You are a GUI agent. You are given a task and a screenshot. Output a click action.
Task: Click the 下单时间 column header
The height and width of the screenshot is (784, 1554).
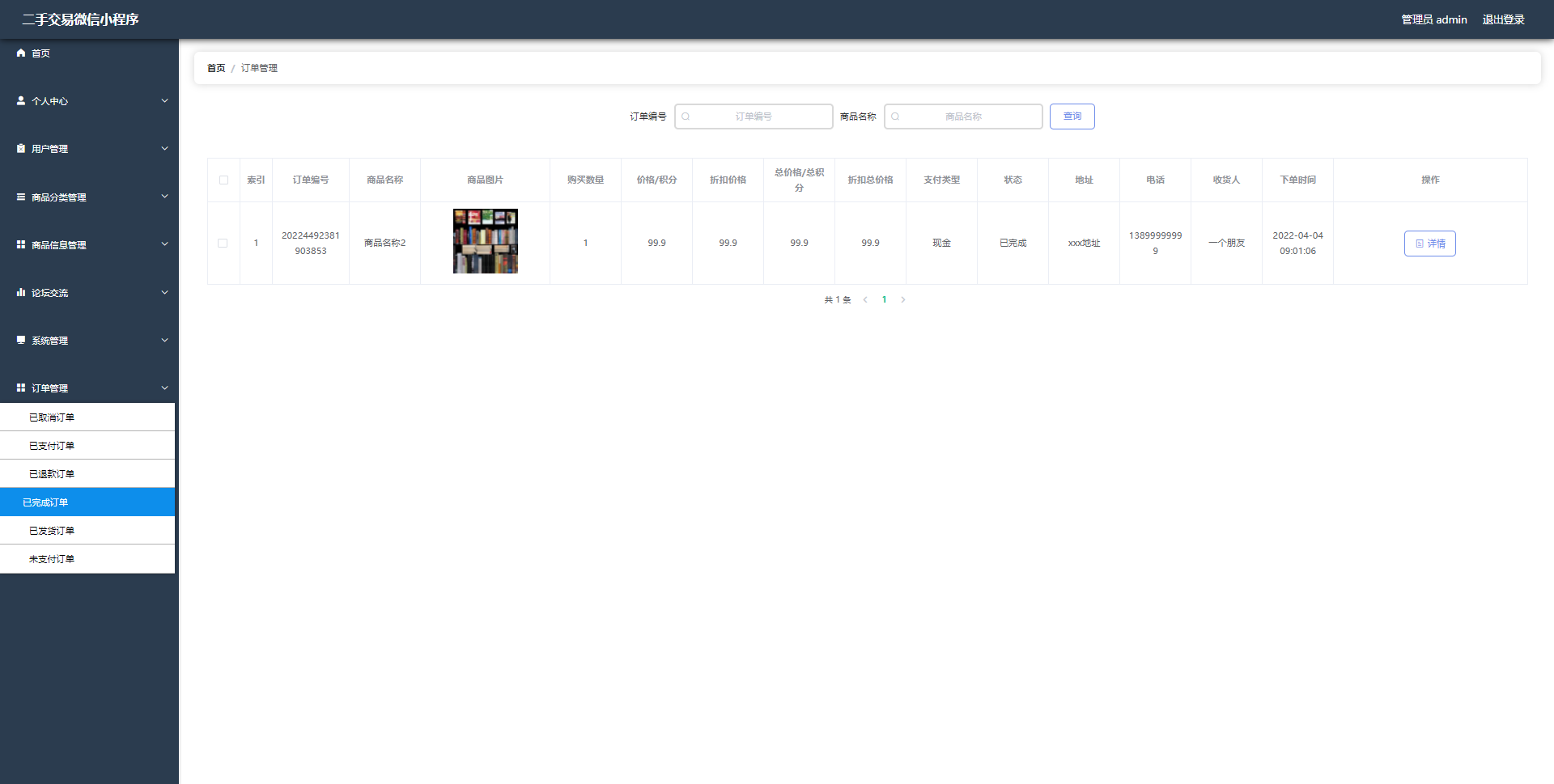(1297, 180)
